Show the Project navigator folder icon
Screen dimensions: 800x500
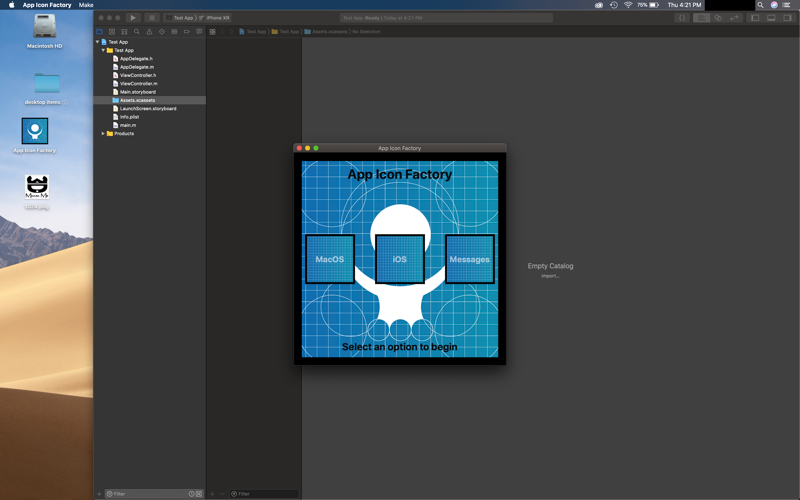[x=99, y=32]
